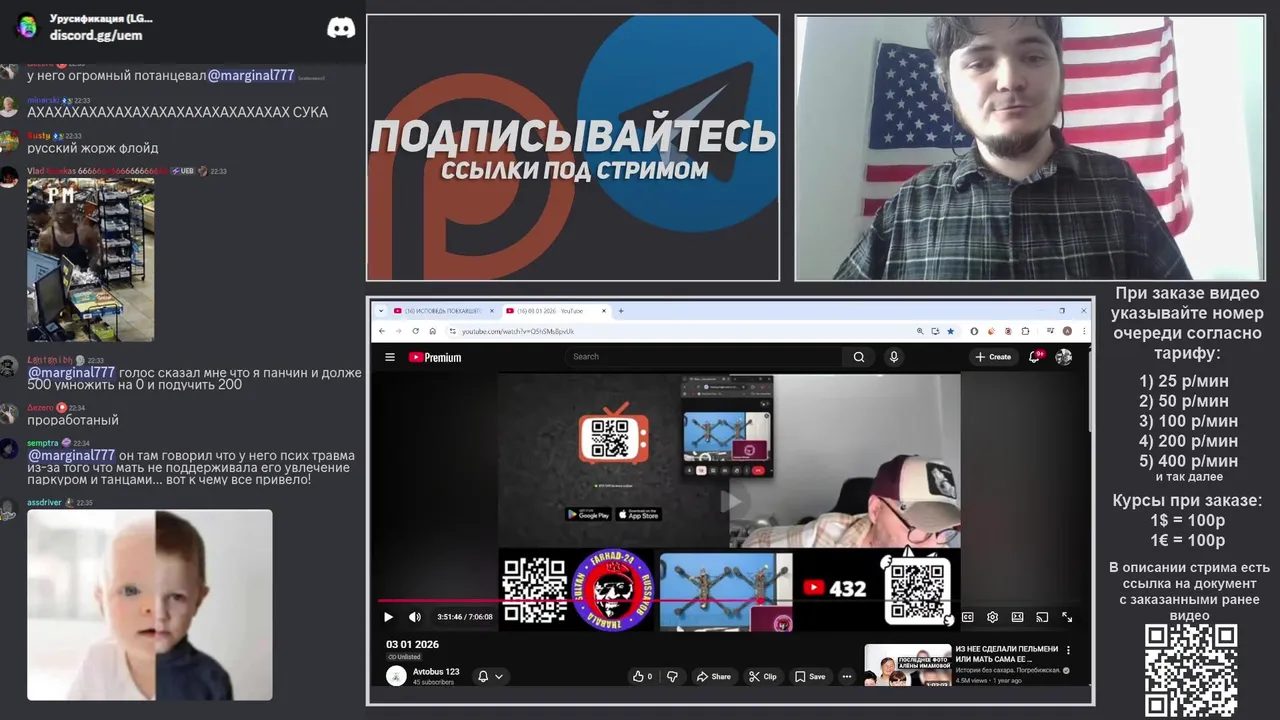Expand the channel notification bell dropdown
Viewport: 1280px width, 720px height.
(490, 676)
